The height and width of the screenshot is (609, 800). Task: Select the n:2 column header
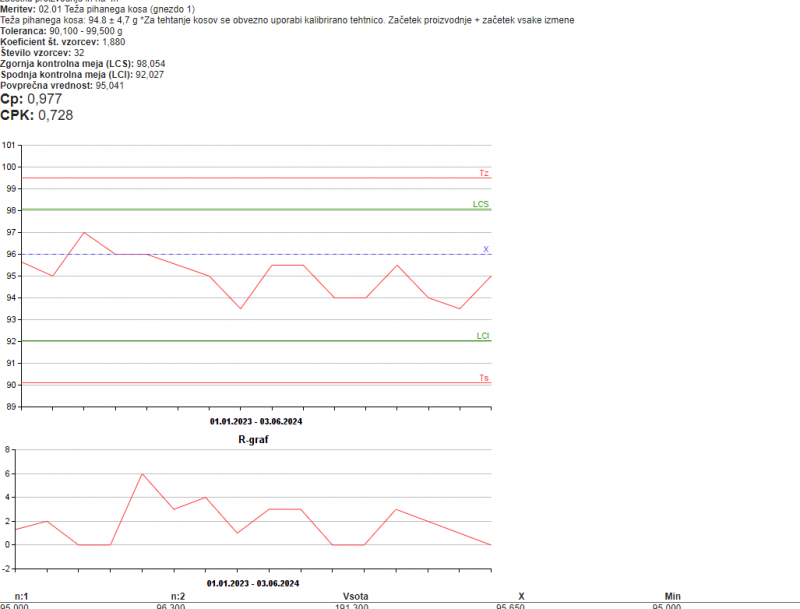pos(178,596)
